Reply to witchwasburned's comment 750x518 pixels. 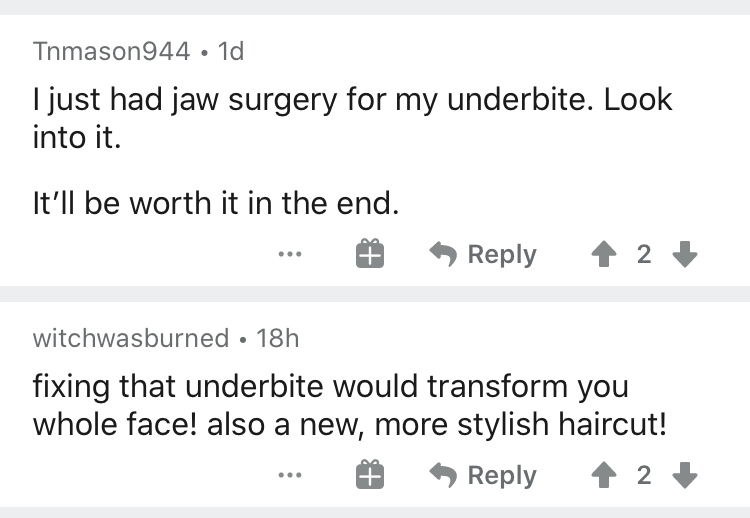[483, 475]
